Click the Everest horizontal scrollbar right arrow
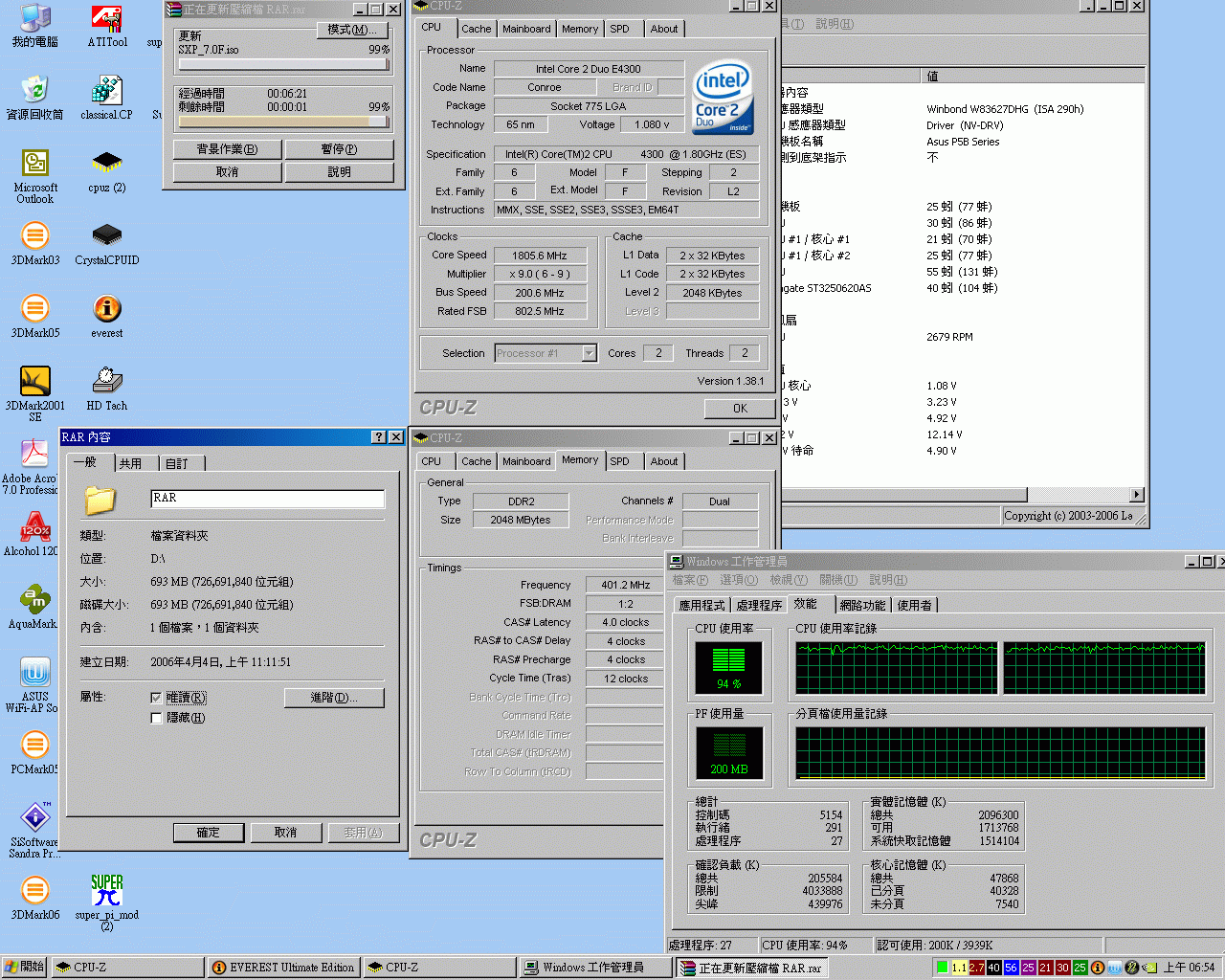This screenshot has height=980, width=1225. [x=1137, y=495]
